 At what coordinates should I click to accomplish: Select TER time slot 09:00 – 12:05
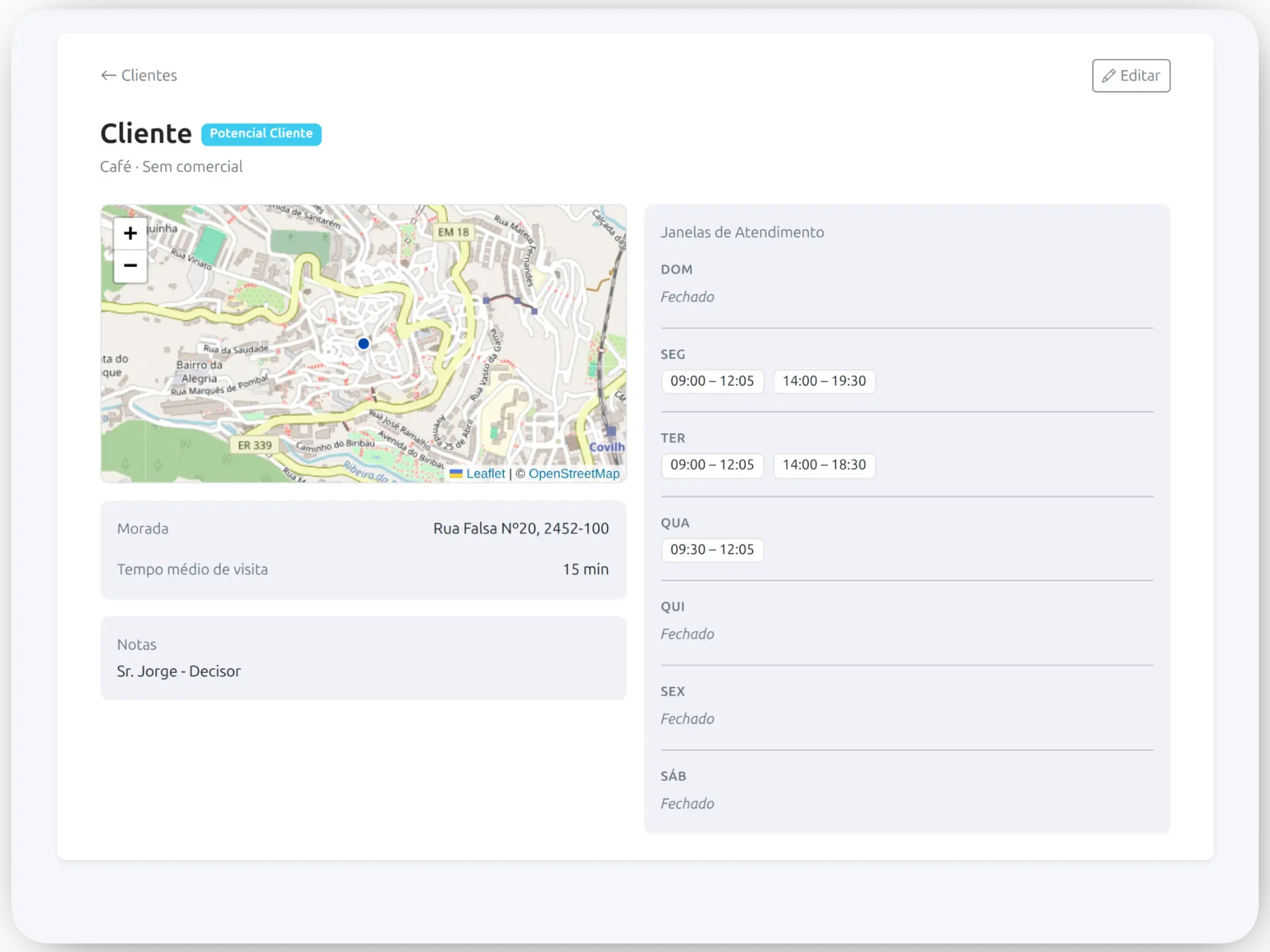[x=712, y=465]
